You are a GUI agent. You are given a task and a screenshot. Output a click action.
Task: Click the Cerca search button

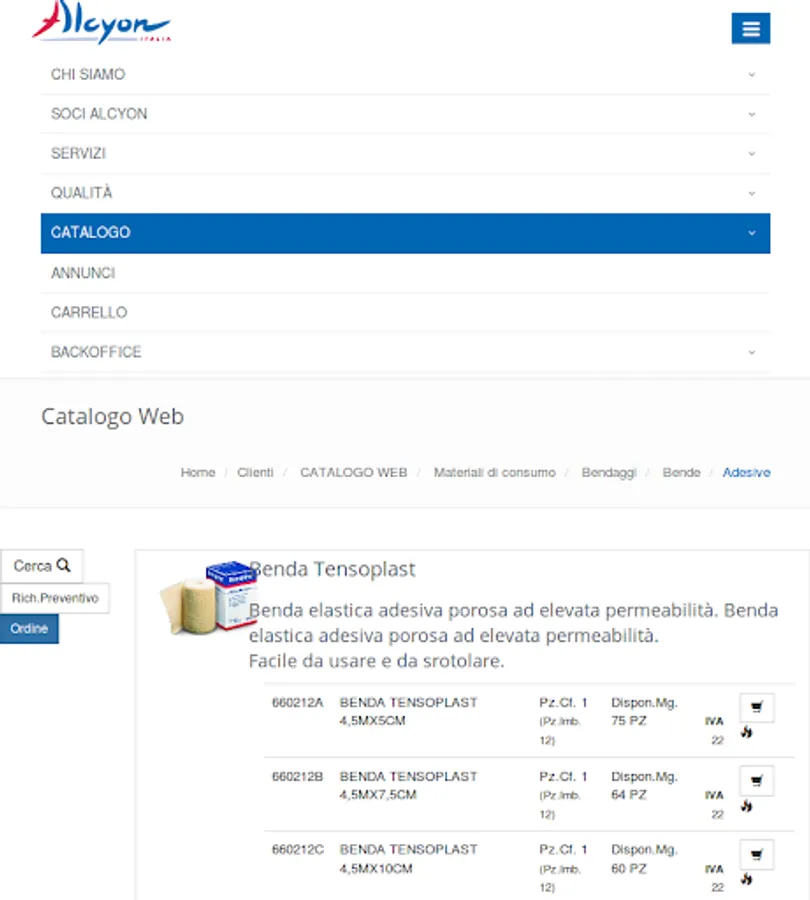coord(42,566)
